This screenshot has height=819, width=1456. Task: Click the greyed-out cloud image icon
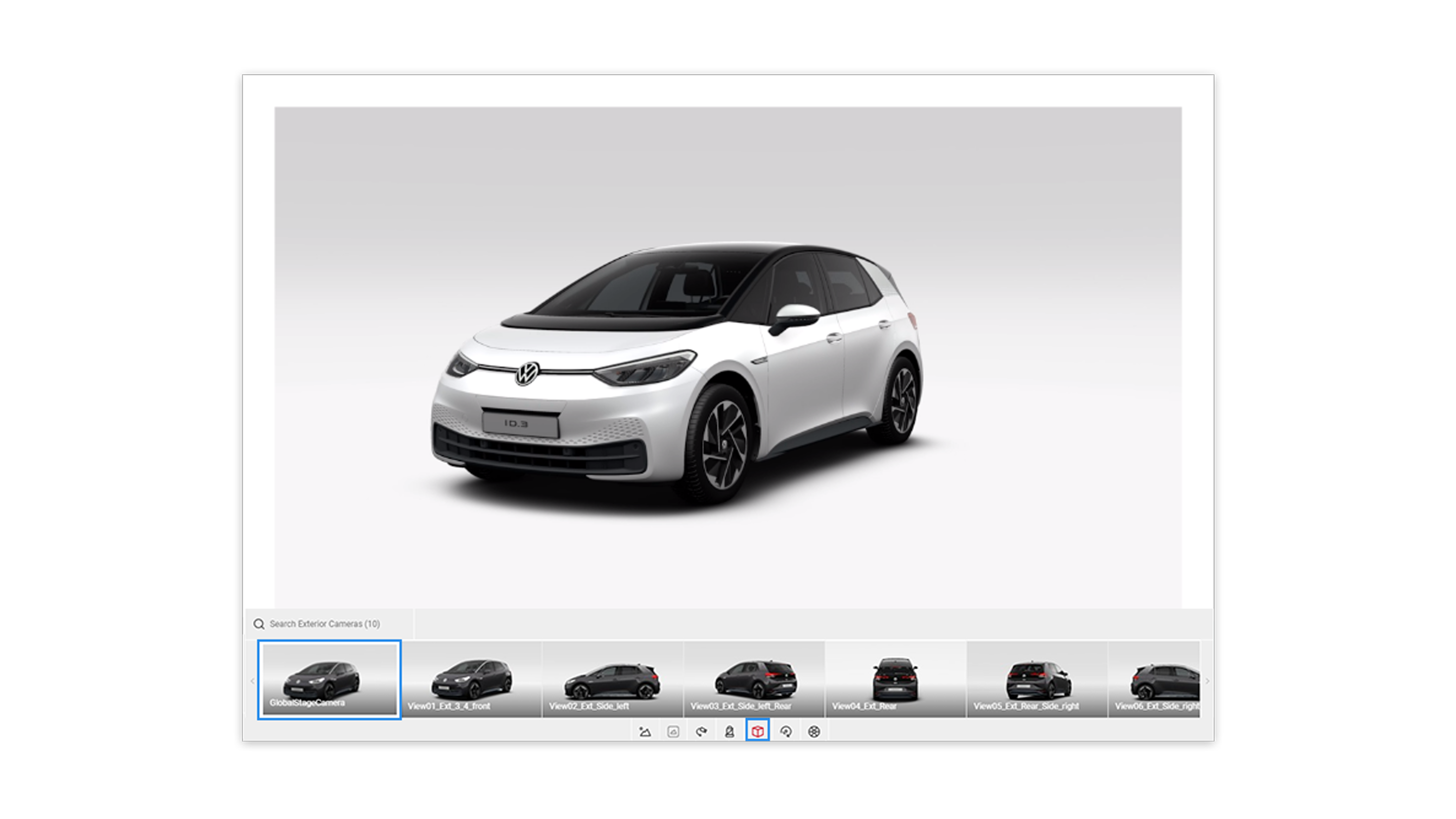pos(673,732)
